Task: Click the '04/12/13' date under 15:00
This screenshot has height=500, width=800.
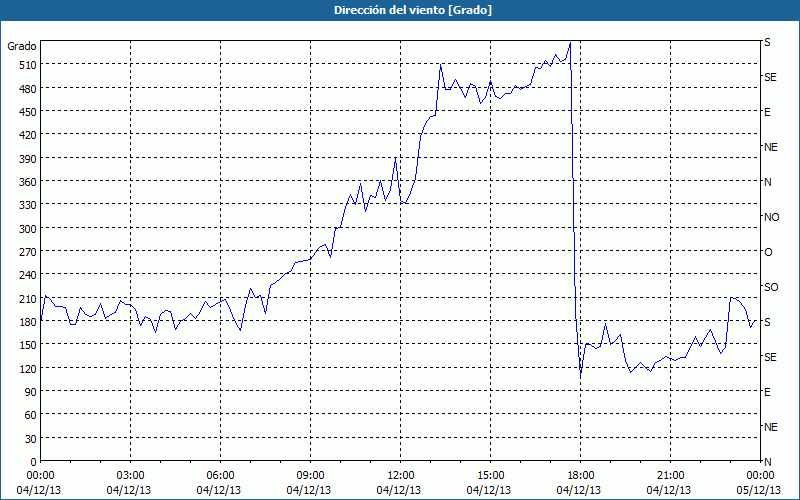Action: click(489, 490)
